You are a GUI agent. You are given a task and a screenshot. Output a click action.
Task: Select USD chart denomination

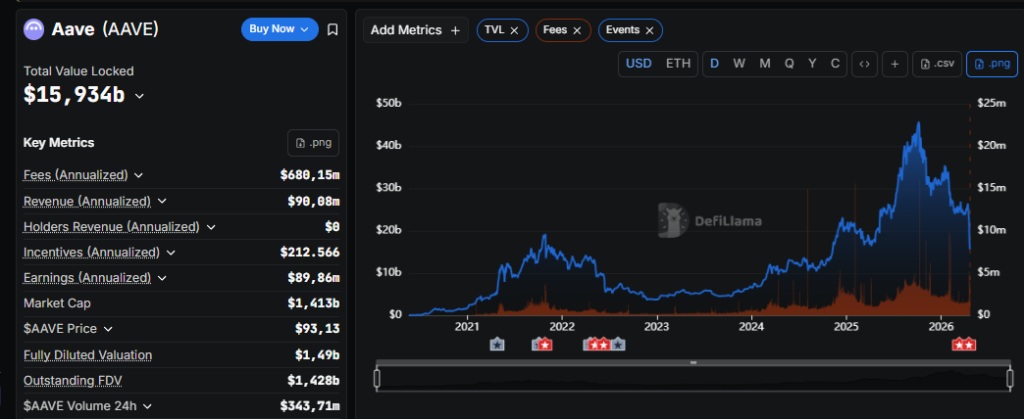(639, 64)
